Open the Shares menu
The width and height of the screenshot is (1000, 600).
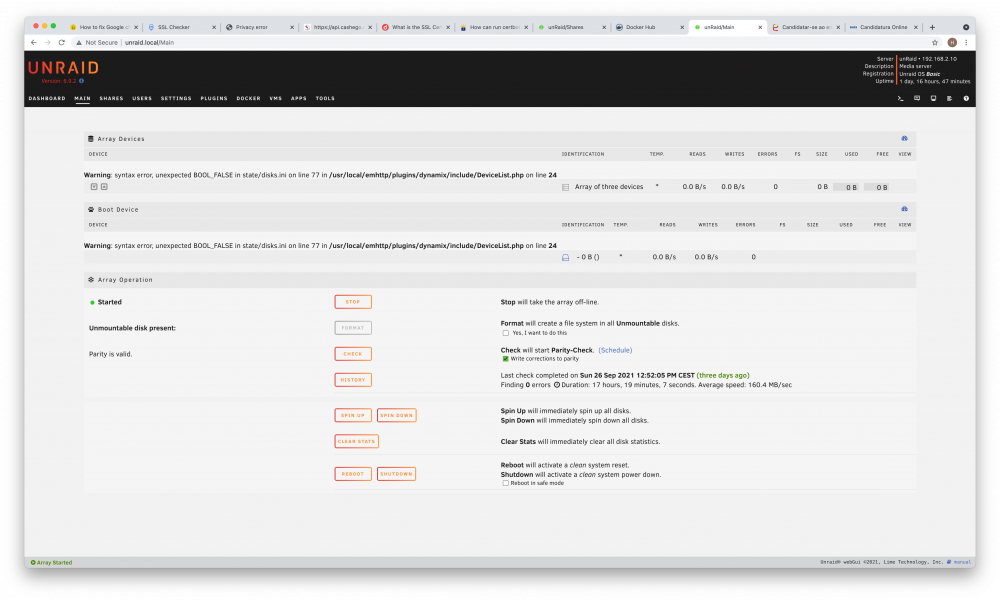[112, 98]
